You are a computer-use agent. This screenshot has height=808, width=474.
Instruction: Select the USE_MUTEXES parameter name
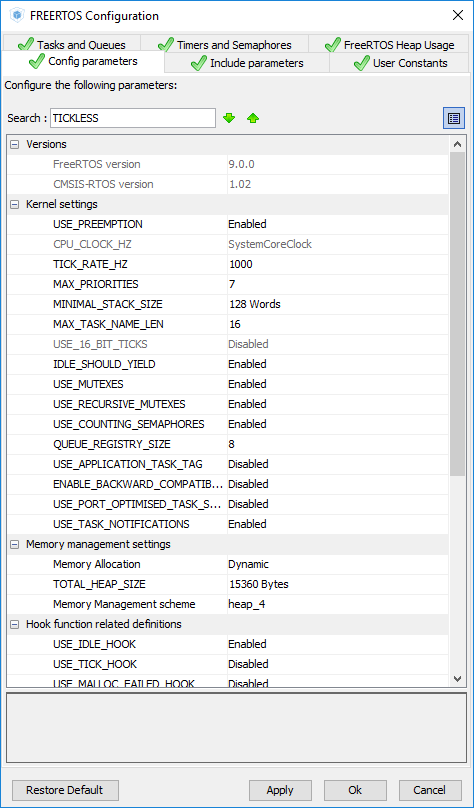(x=88, y=384)
